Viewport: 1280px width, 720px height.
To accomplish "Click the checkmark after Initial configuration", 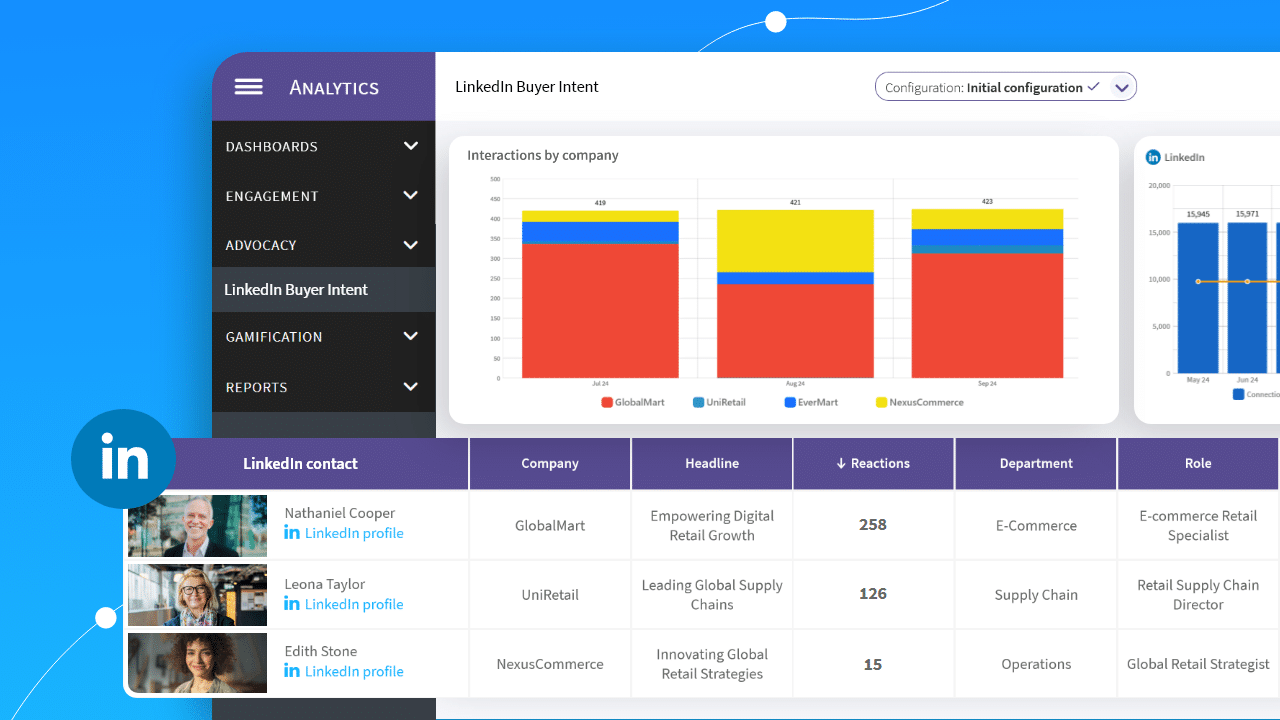I will (x=1094, y=87).
